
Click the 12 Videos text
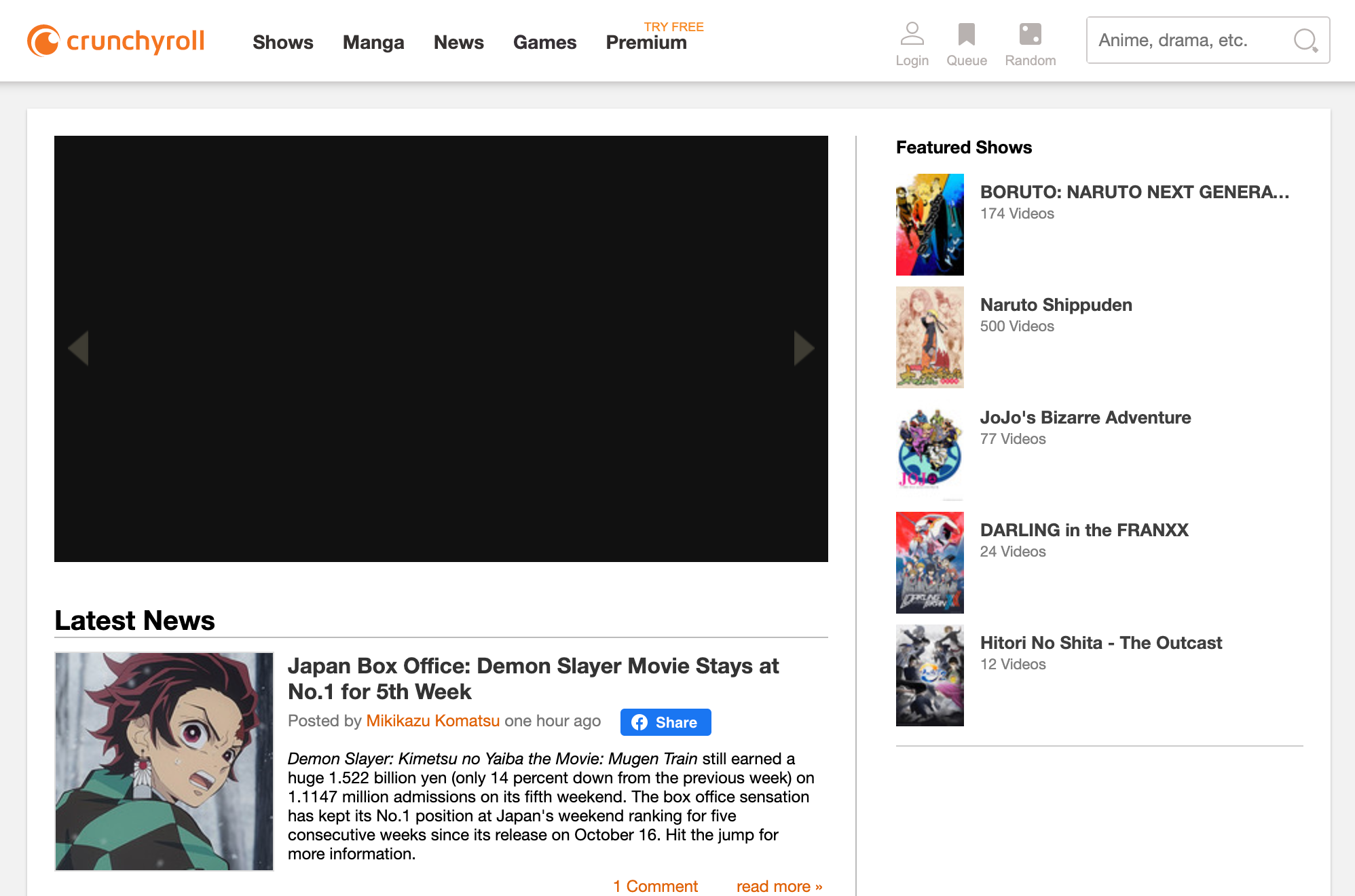[1013, 665]
